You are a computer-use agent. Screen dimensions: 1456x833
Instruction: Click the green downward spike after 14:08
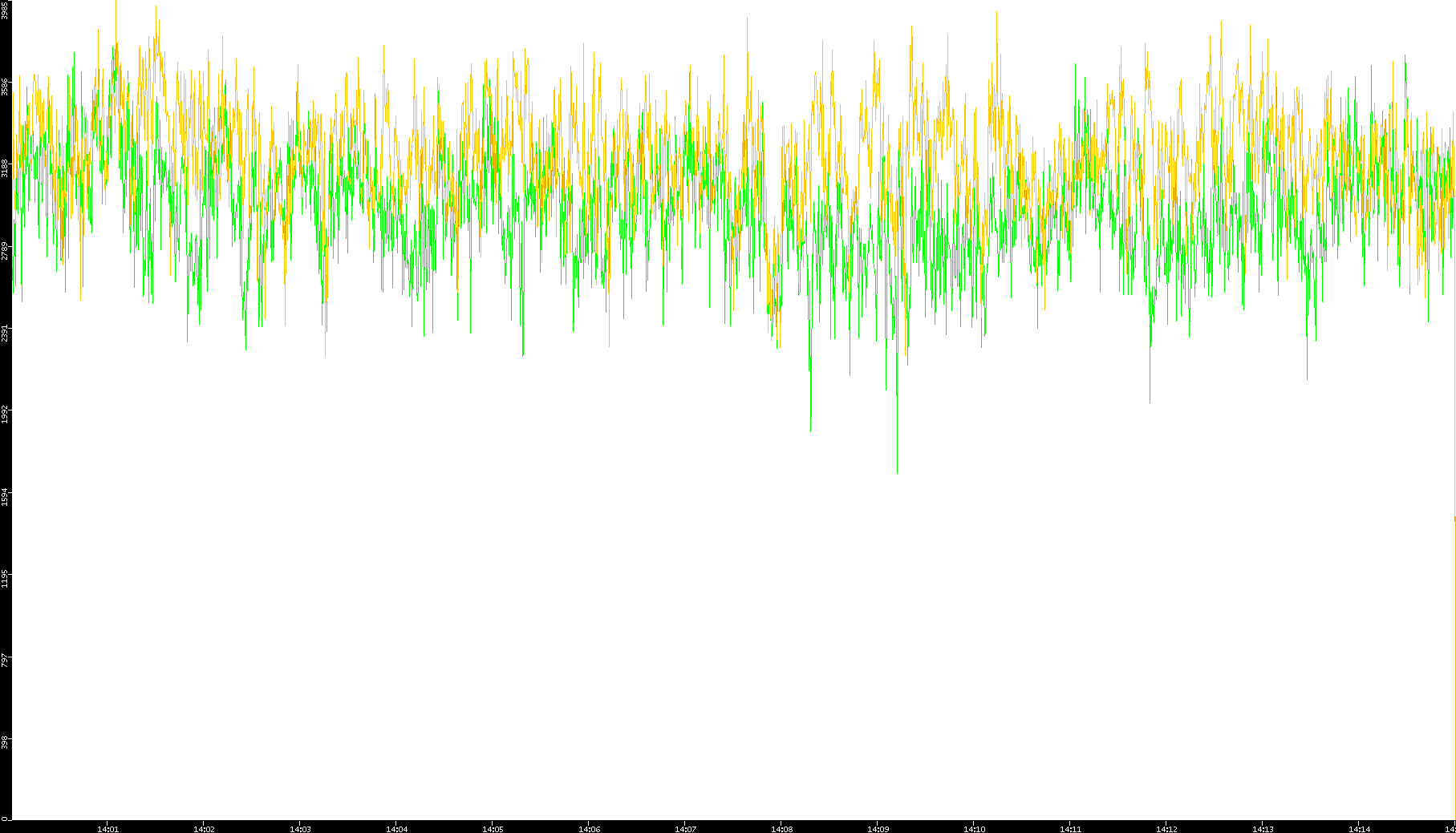pyautogui.click(x=810, y=429)
